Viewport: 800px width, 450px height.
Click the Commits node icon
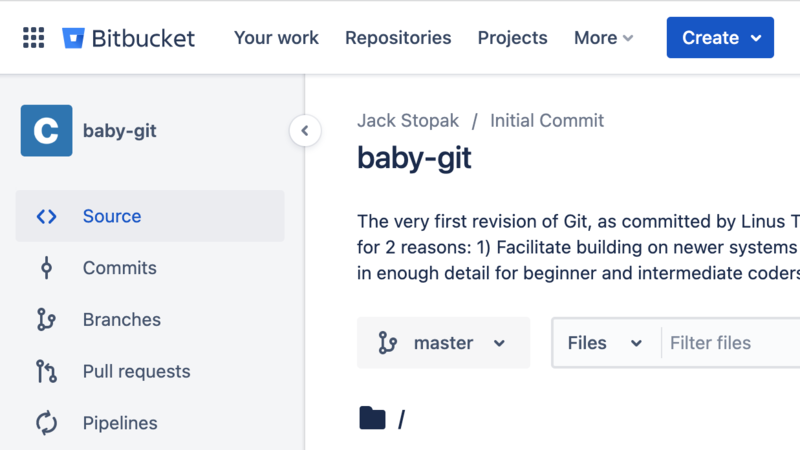(46, 268)
